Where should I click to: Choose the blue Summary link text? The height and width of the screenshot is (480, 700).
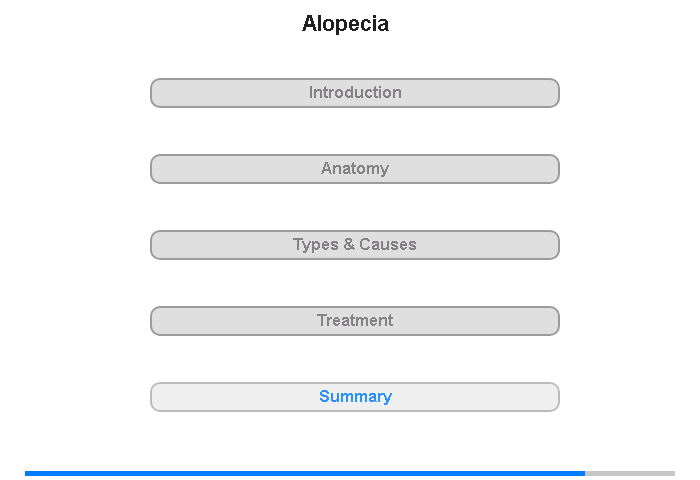click(x=355, y=397)
